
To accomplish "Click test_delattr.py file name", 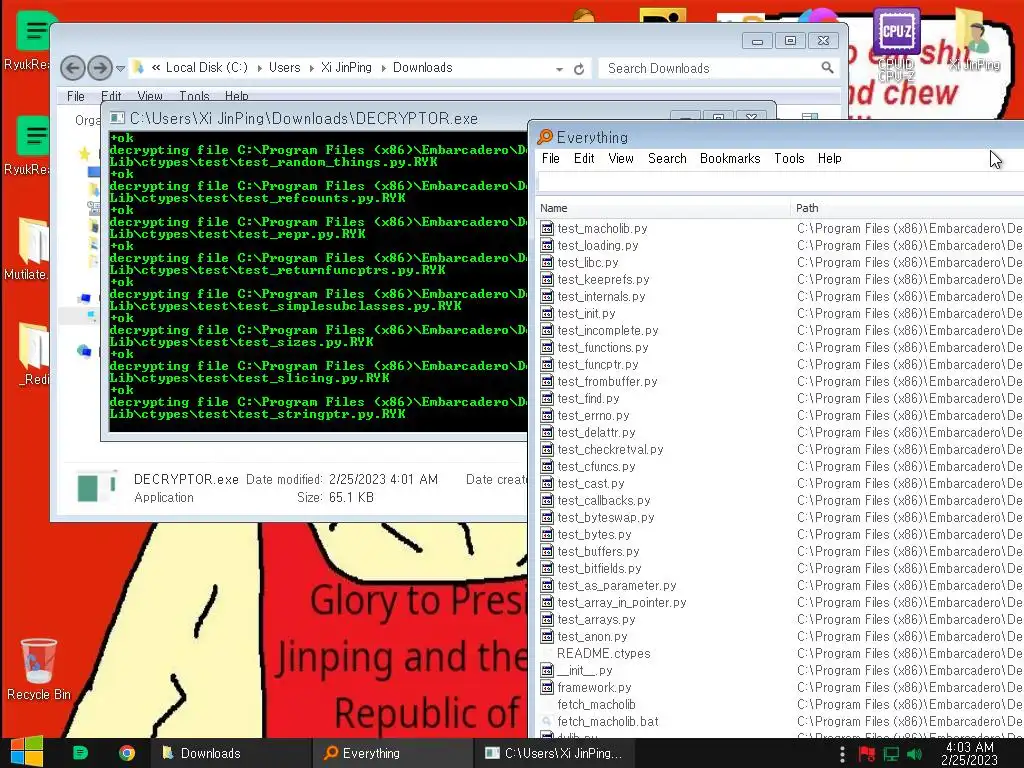I will coord(596,432).
